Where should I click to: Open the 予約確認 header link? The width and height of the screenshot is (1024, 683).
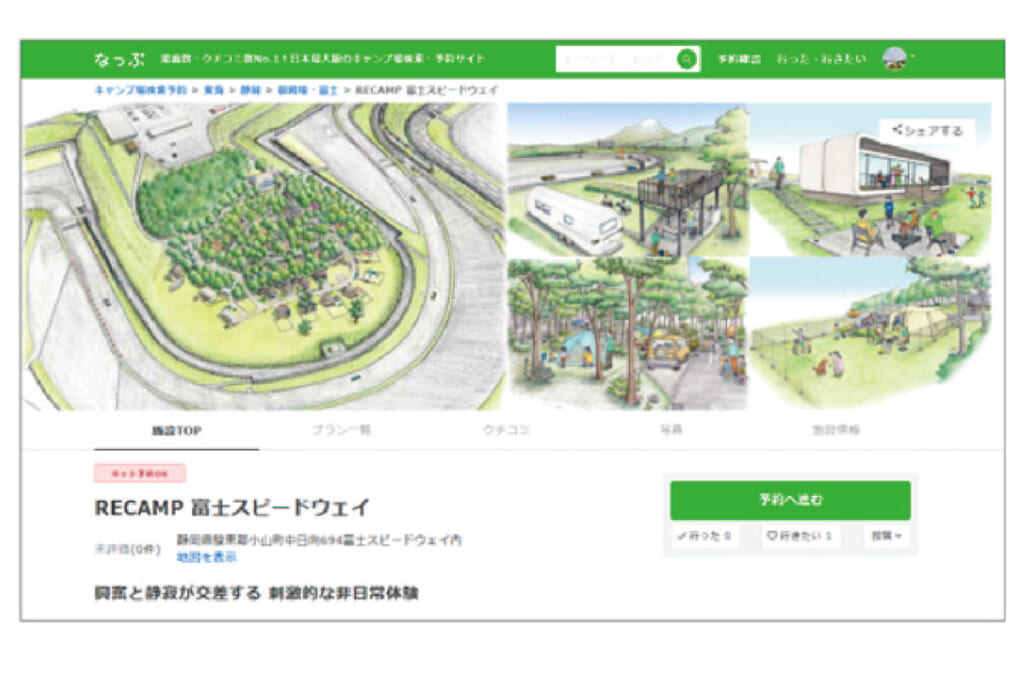(739, 59)
